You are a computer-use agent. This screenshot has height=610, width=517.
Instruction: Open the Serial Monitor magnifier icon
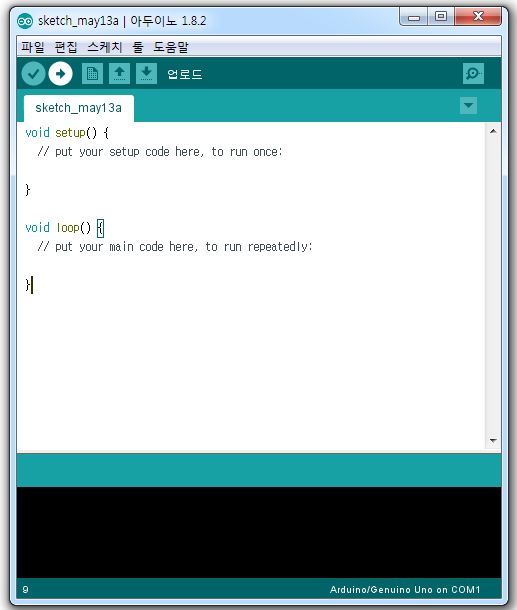[473, 74]
